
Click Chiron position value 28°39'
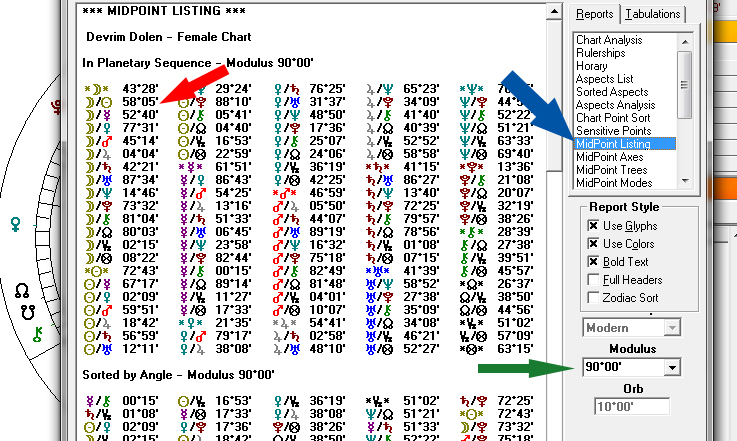click(x=516, y=232)
